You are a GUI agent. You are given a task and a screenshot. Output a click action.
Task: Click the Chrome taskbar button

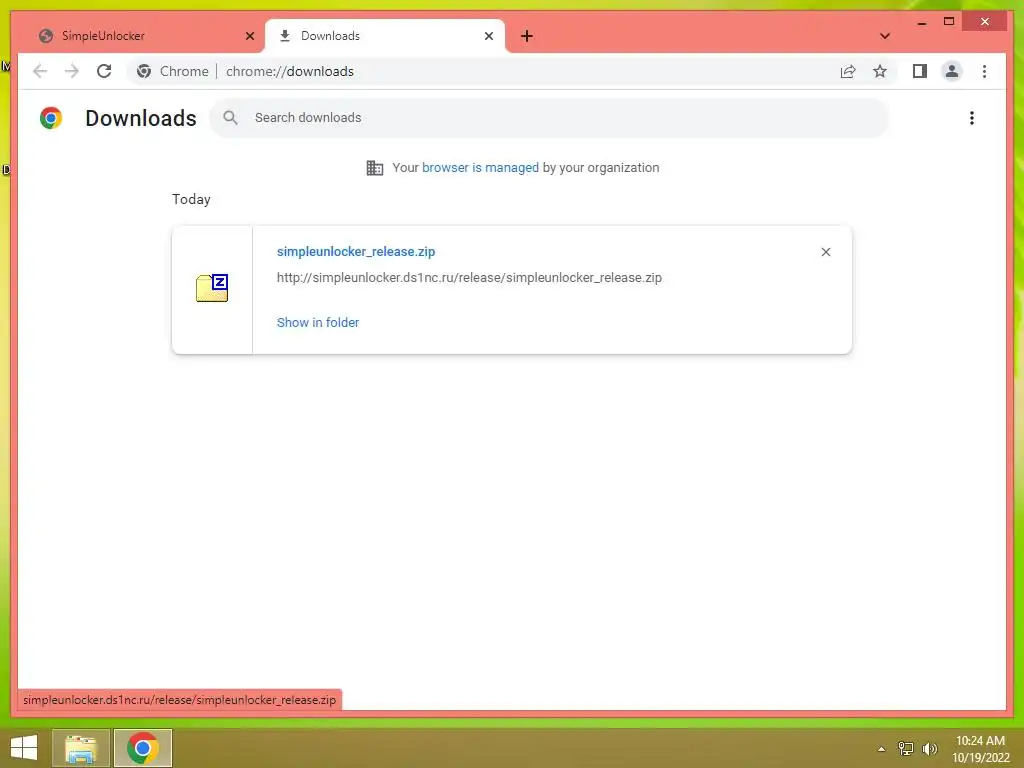[x=142, y=748]
